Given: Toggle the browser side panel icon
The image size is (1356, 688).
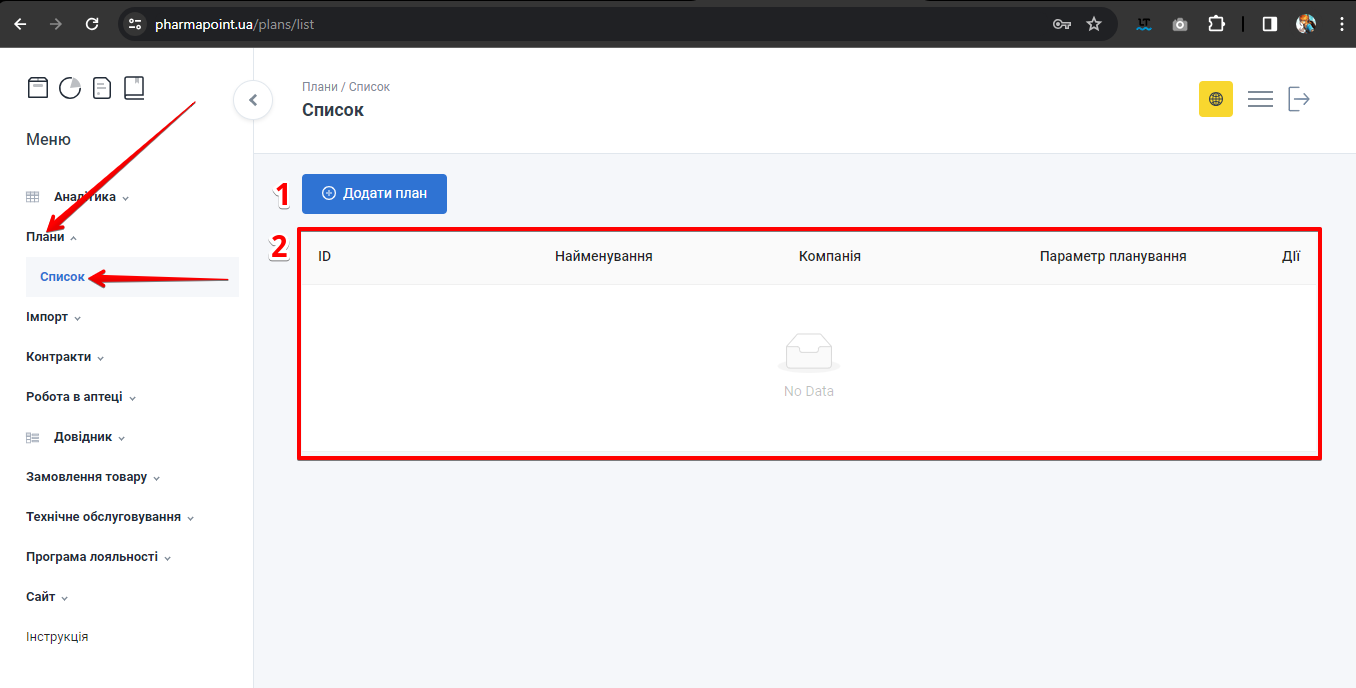Looking at the screenshot, I should tap(1269, 24).
